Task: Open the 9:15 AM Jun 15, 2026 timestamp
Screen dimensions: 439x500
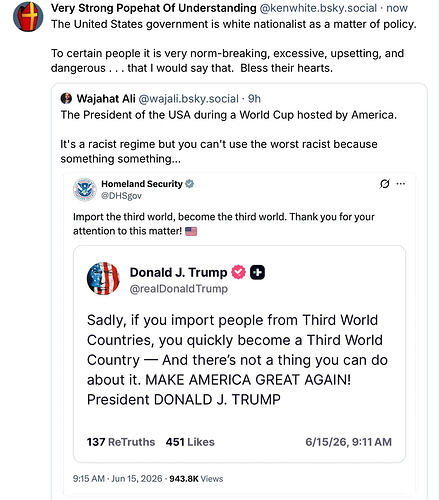Action: click(x=118, y=479)
